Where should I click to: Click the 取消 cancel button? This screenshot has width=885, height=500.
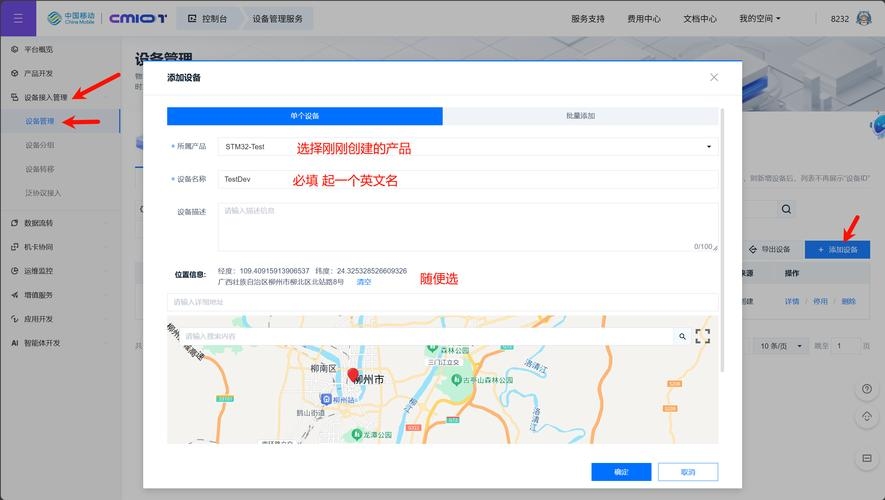tap(688, 472)
